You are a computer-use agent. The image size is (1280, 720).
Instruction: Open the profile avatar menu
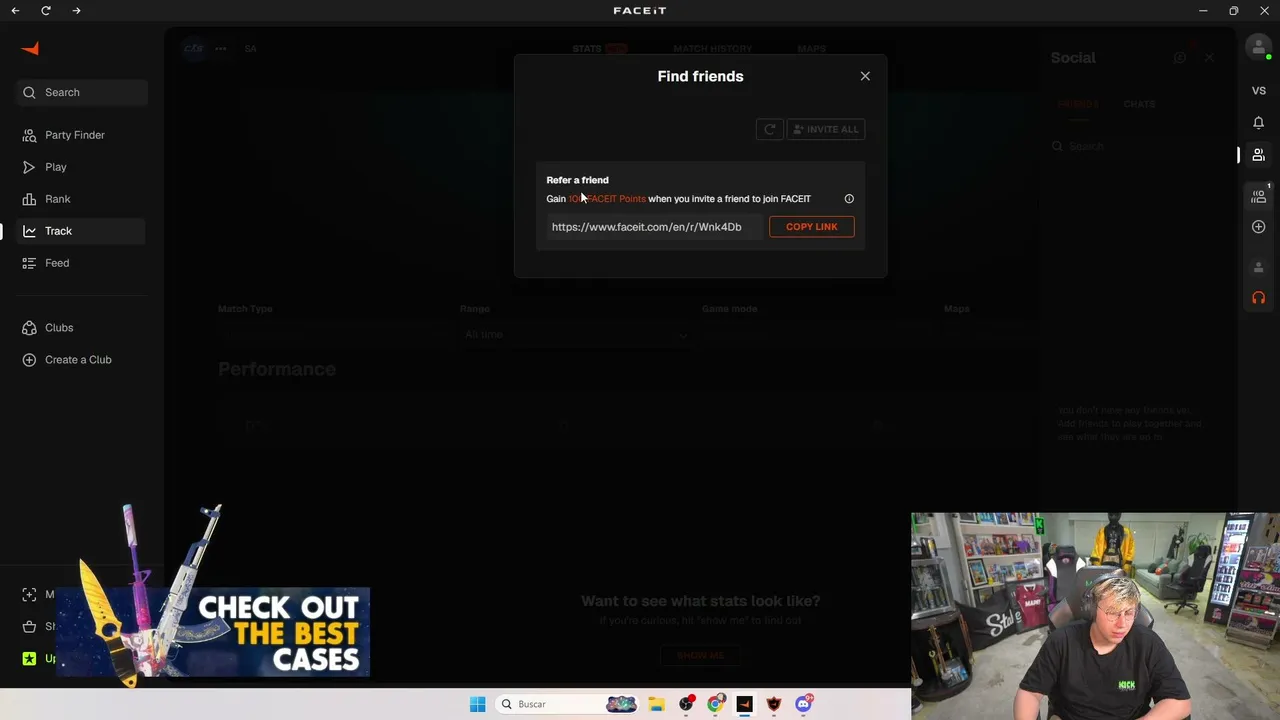coord(1258,47)
